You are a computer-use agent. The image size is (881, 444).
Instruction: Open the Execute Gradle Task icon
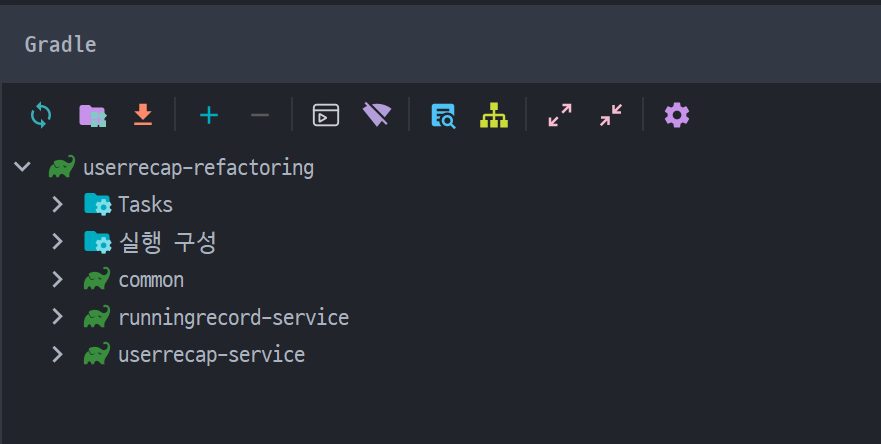(x=326, y=115)
